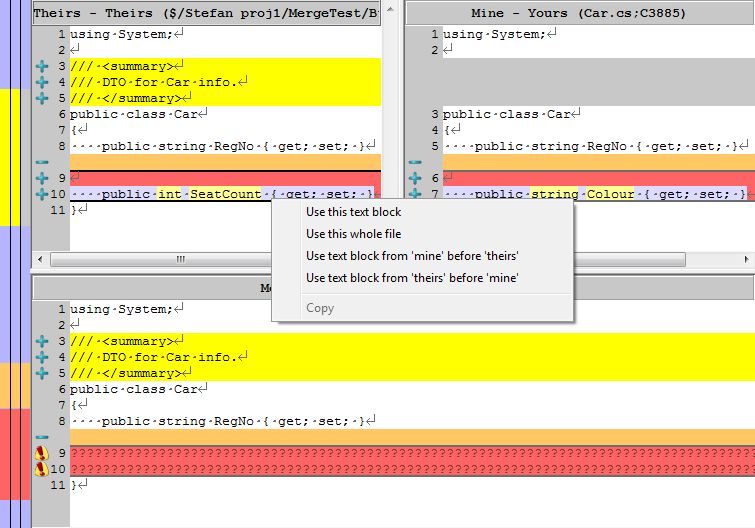The height and width of the screenshot is (528, 755).
Task: Choose 'Use this text block' menu entry
Action: [x=353, y=212]
